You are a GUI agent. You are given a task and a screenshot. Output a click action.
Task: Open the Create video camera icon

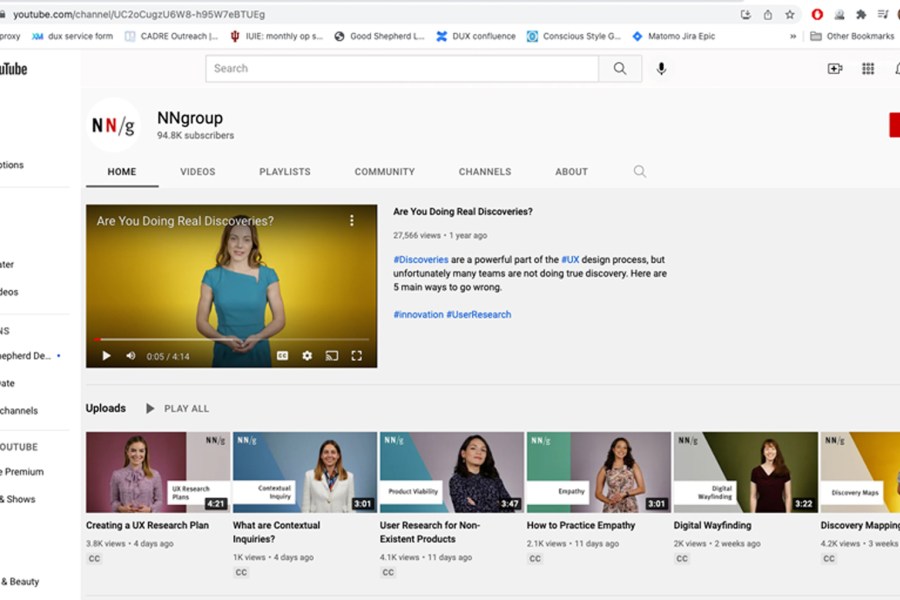tap(835, 69)
